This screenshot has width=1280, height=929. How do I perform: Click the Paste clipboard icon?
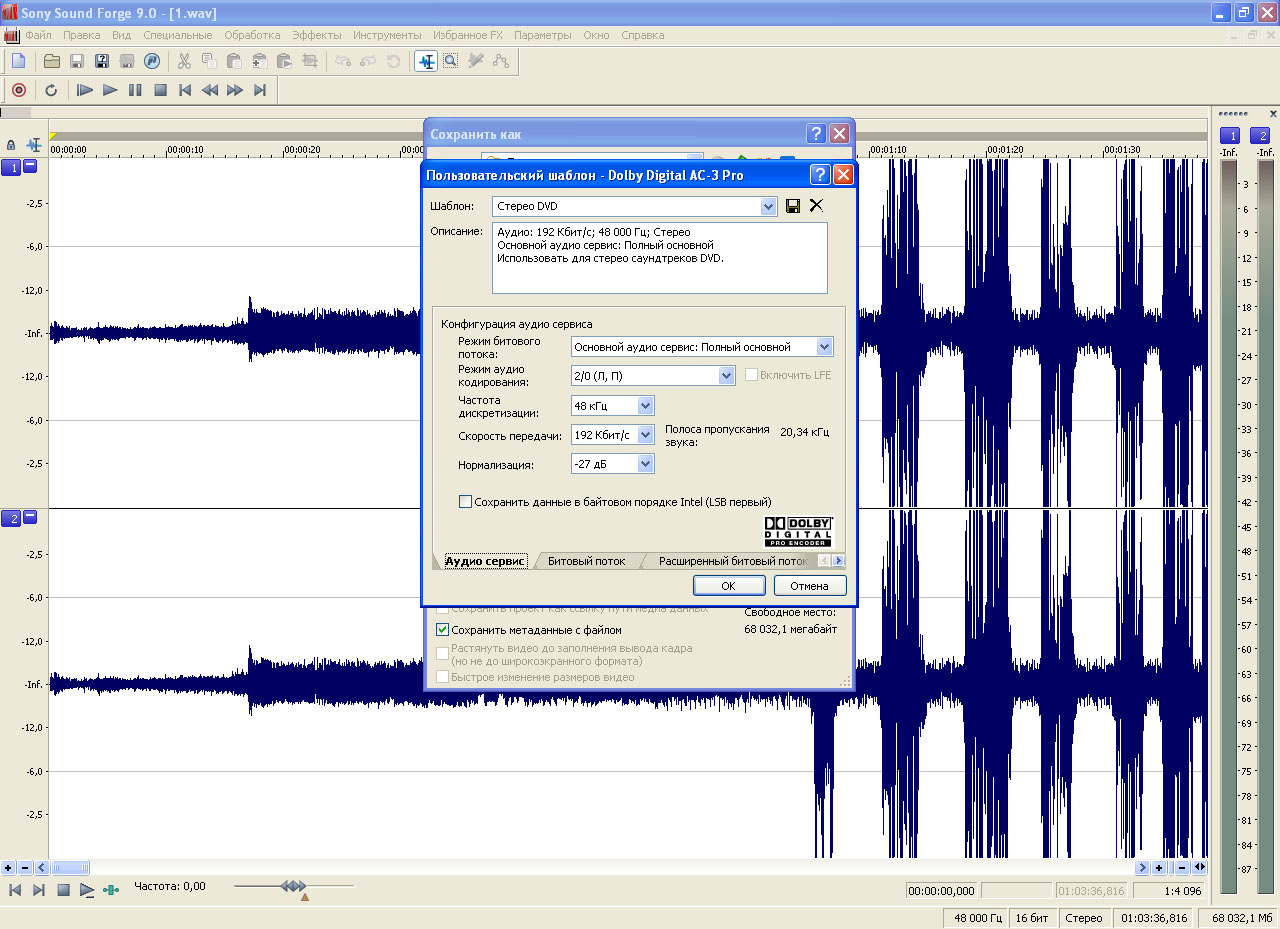[x=234, y=61]
